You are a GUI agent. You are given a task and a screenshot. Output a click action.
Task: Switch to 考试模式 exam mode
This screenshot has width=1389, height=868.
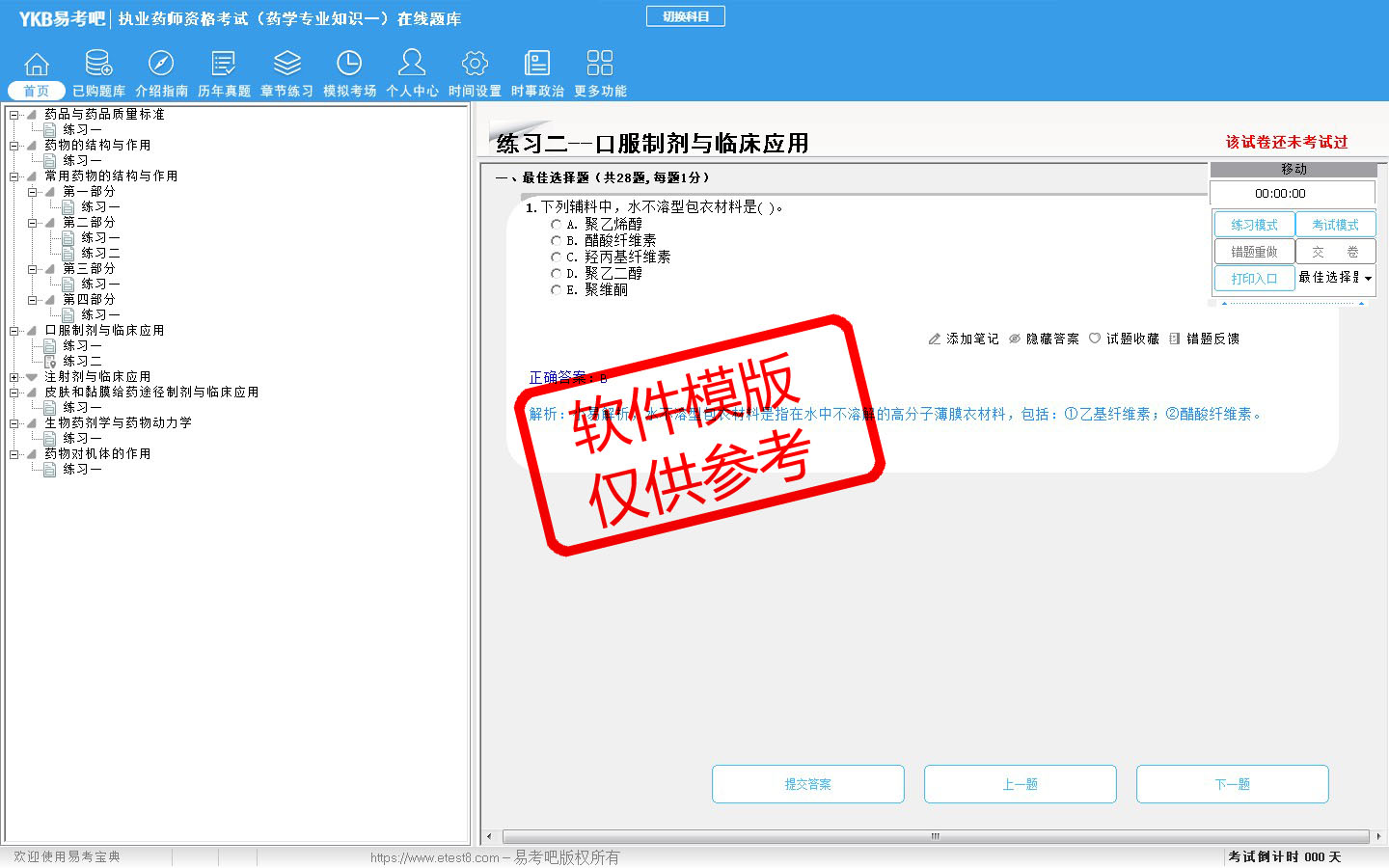tap(1335, 225)
